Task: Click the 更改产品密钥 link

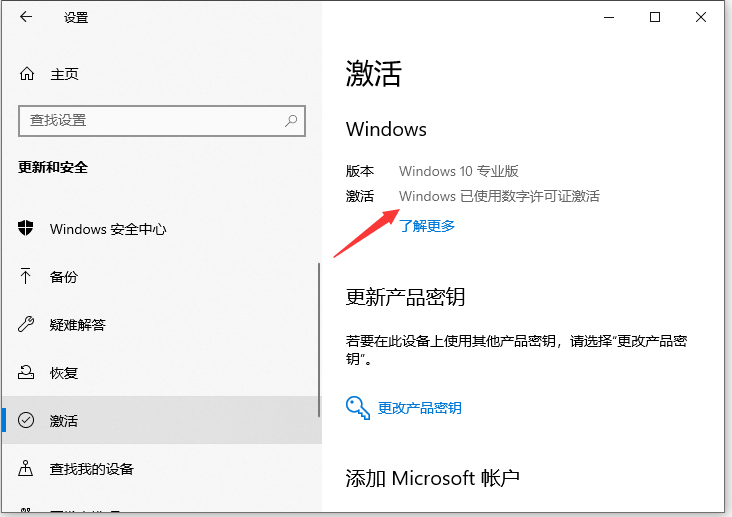Action: pyautogui.click(x=420, y=408)
